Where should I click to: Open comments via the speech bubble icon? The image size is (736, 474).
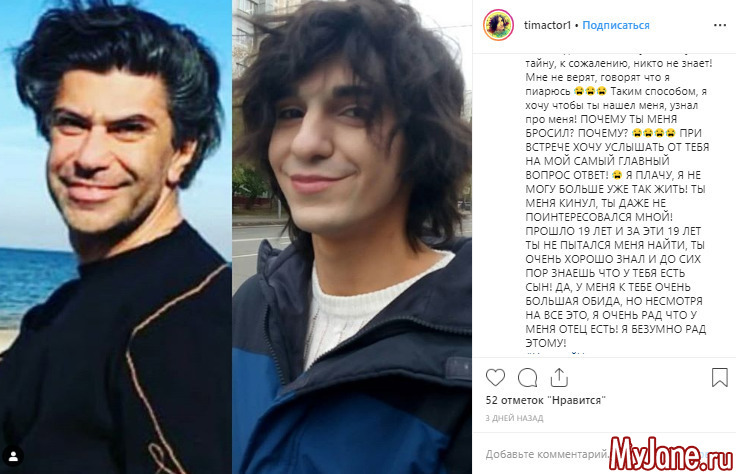pos(528,377)
